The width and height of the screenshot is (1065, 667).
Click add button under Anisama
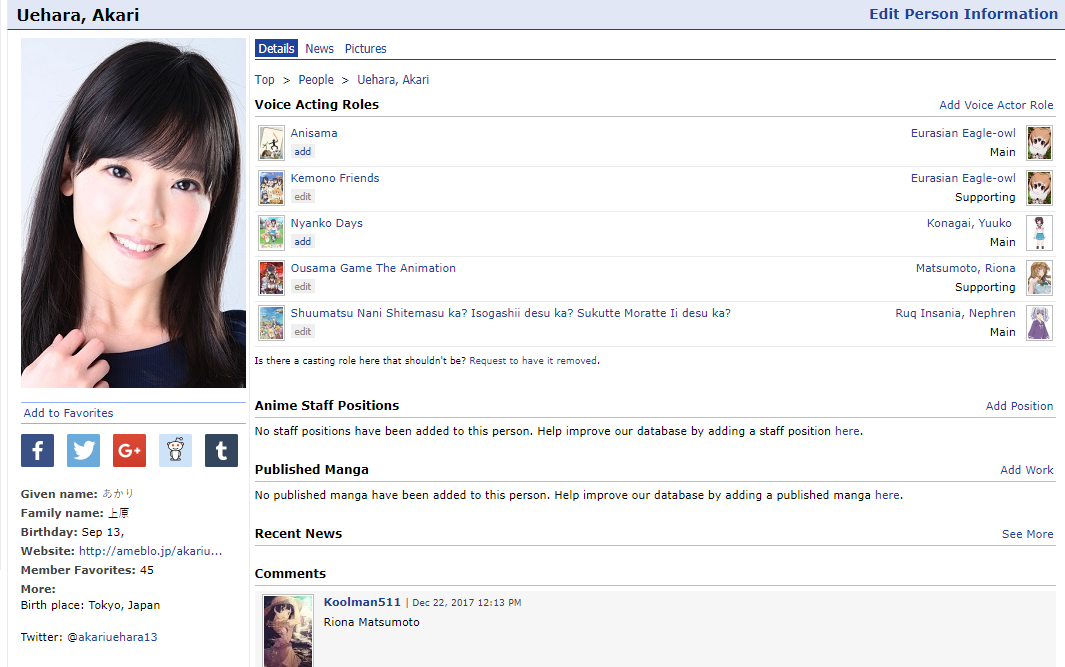click(x=302, y=152)
